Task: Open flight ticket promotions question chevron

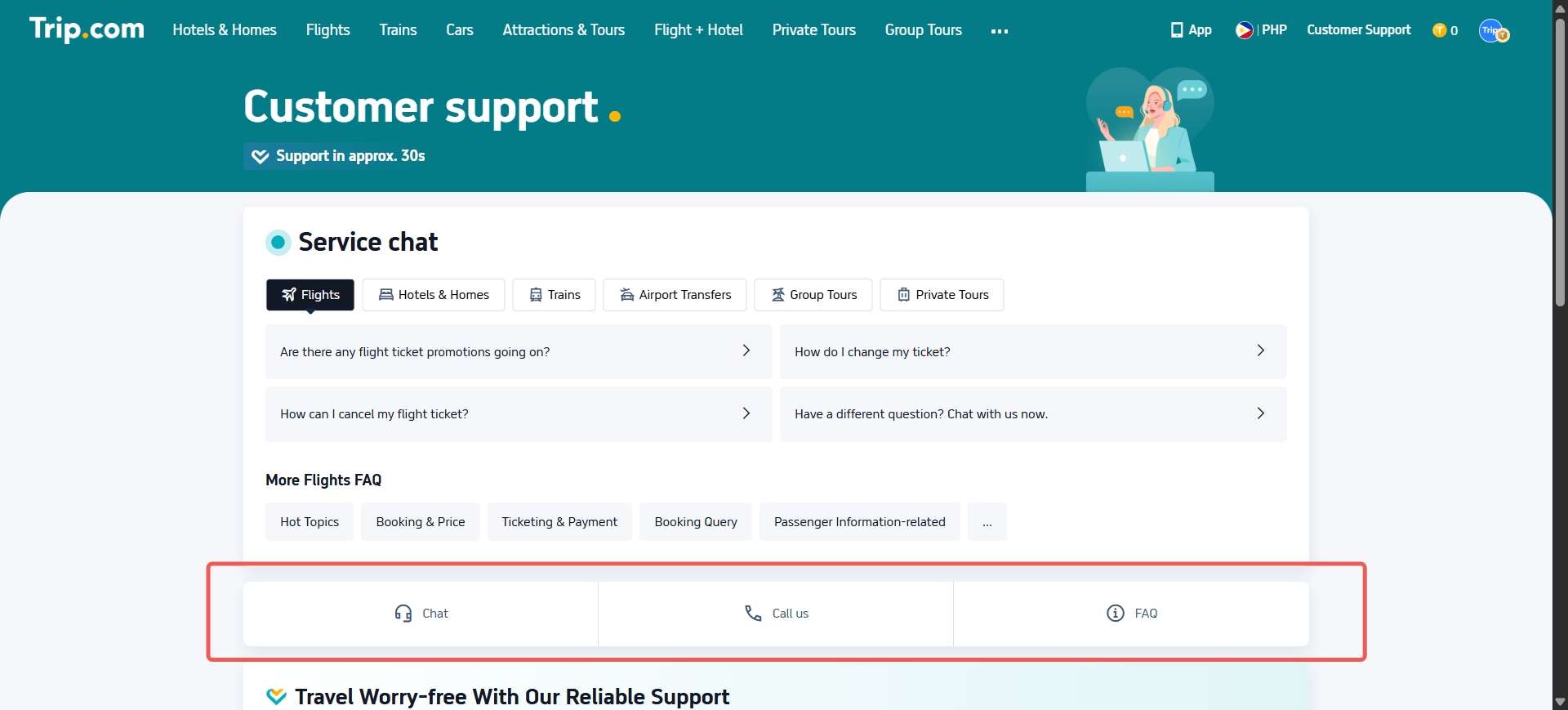Action: click(746, 351)
